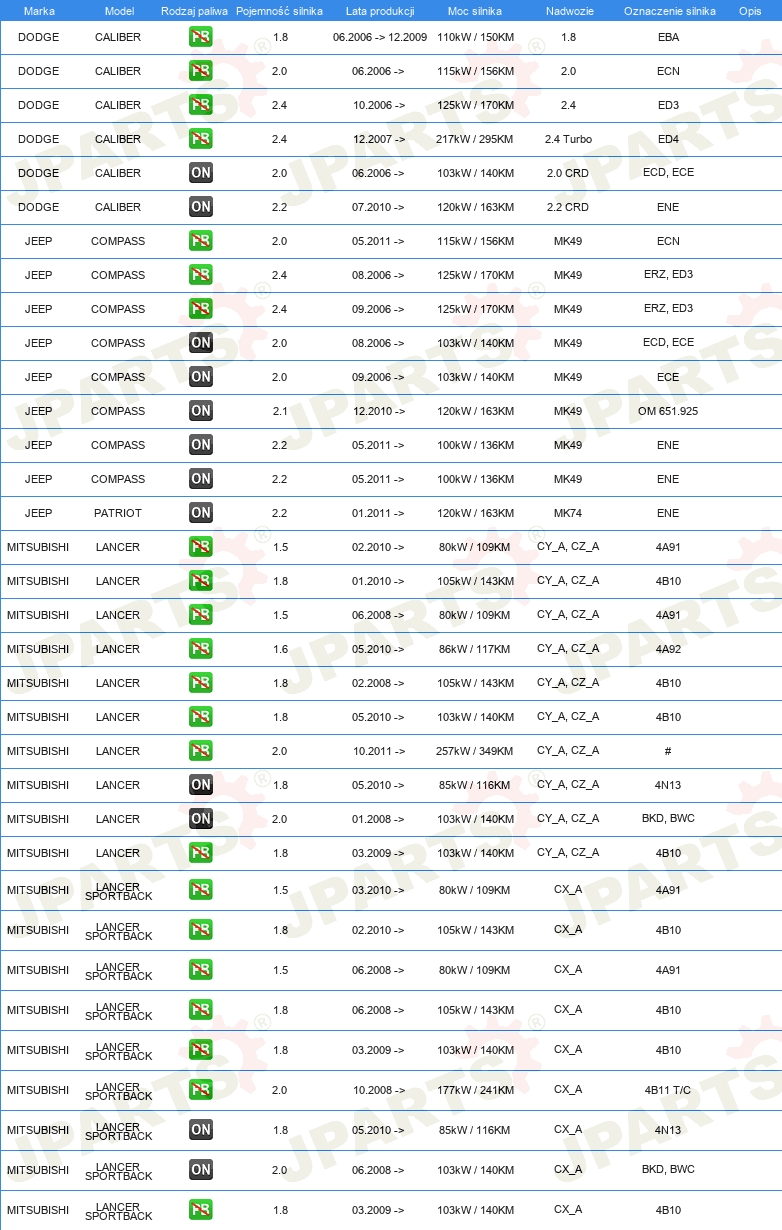This screenshot has width=782, height=1230.
Task: Click the Nadwozie column header
Action: tap(568, 11)
